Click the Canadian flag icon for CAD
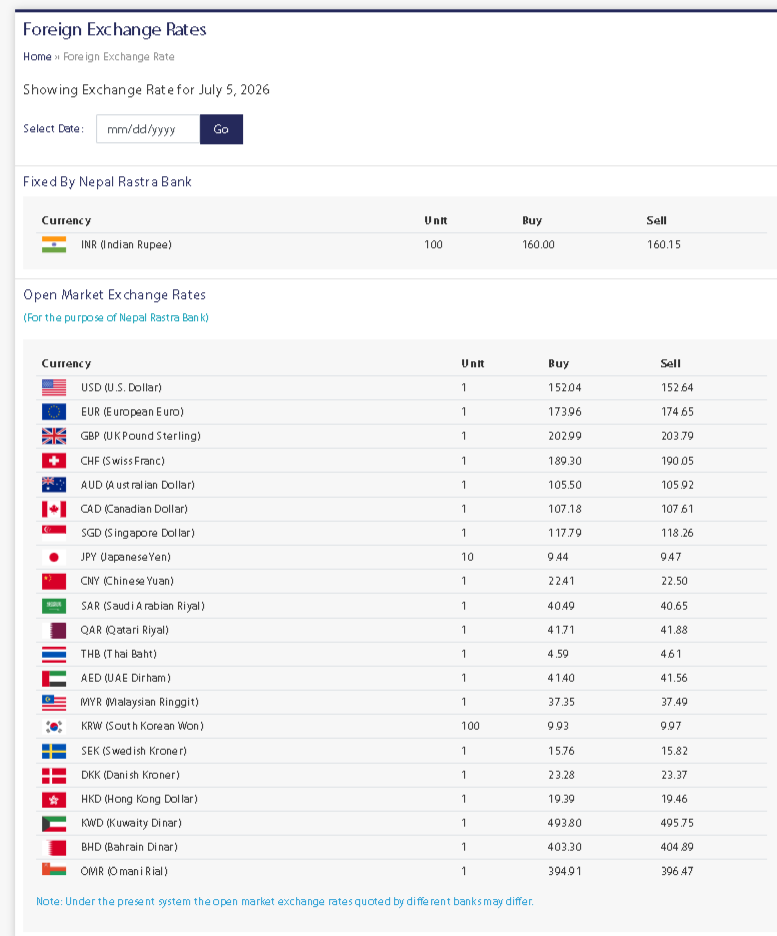This screenshot has height=936, width=777. [x=54, y=509]
